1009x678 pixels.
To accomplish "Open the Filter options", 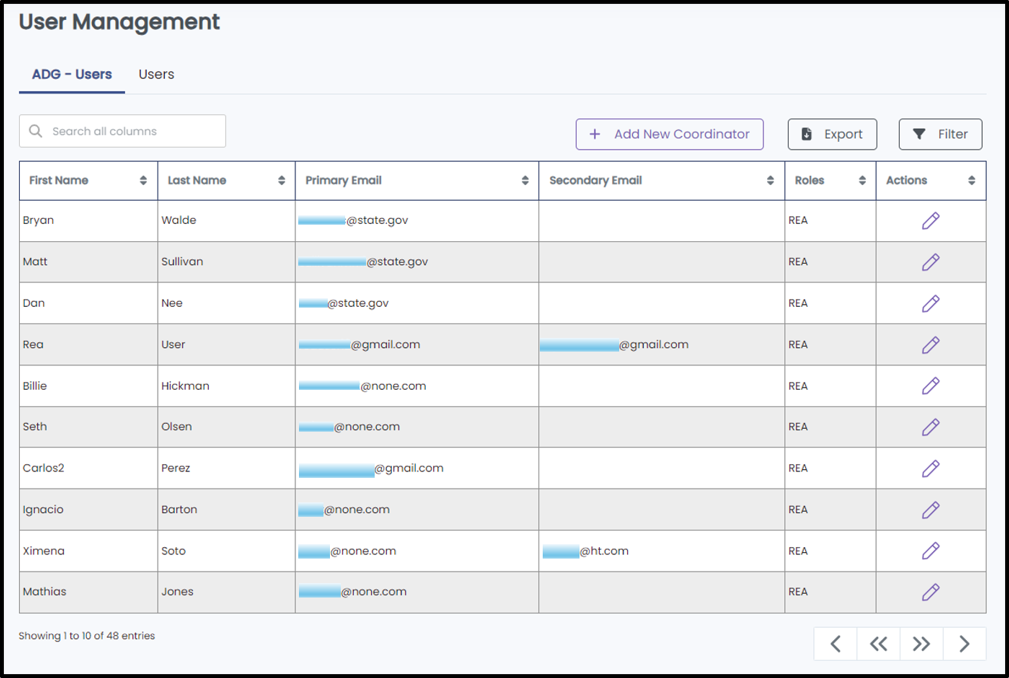I will tap(940, 134).
